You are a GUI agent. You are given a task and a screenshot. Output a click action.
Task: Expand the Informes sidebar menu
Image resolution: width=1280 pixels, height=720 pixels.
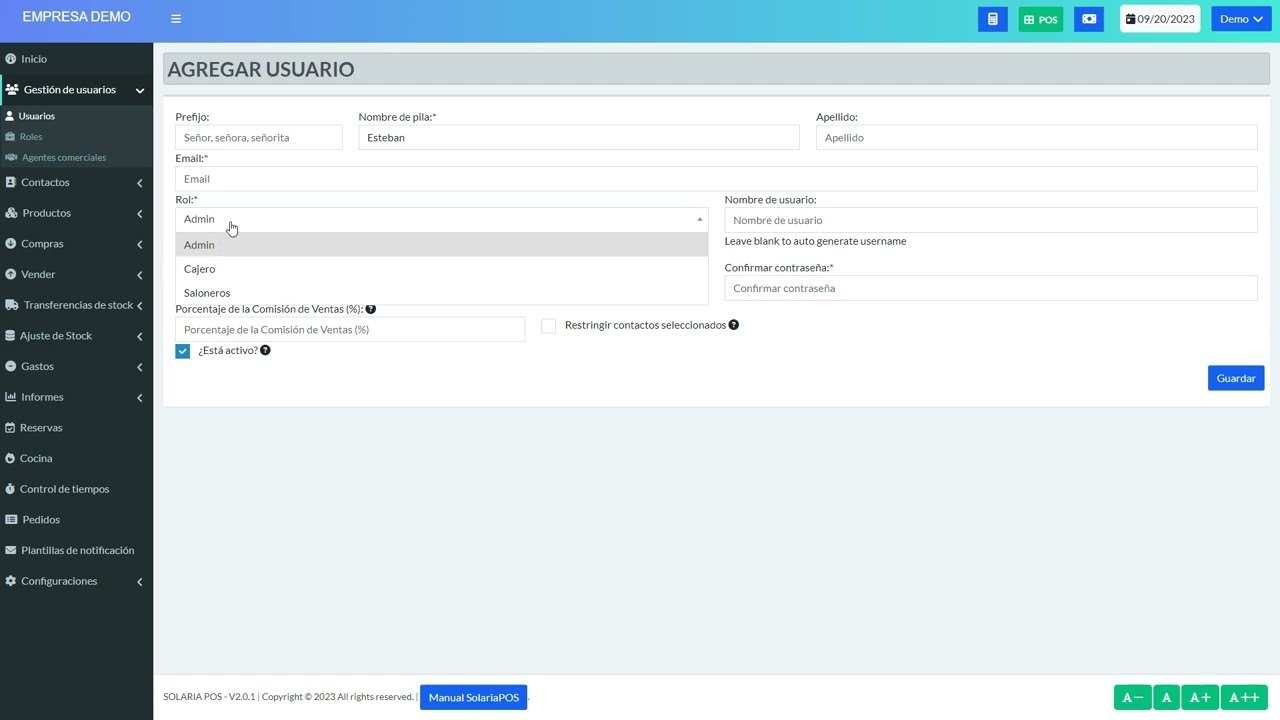[x=76, y=397]
